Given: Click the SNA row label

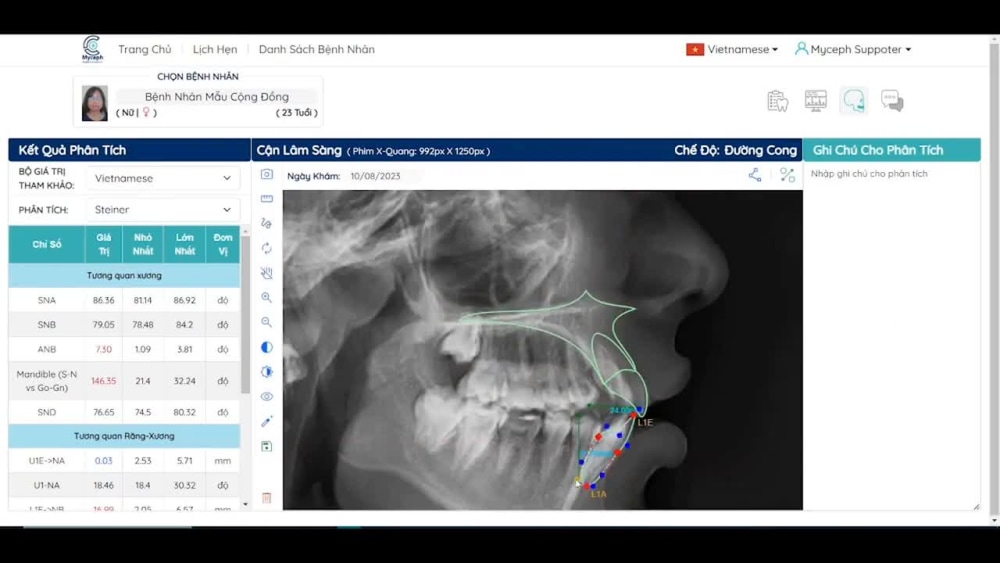Looking at the screenshot, I should click(47, 300).
